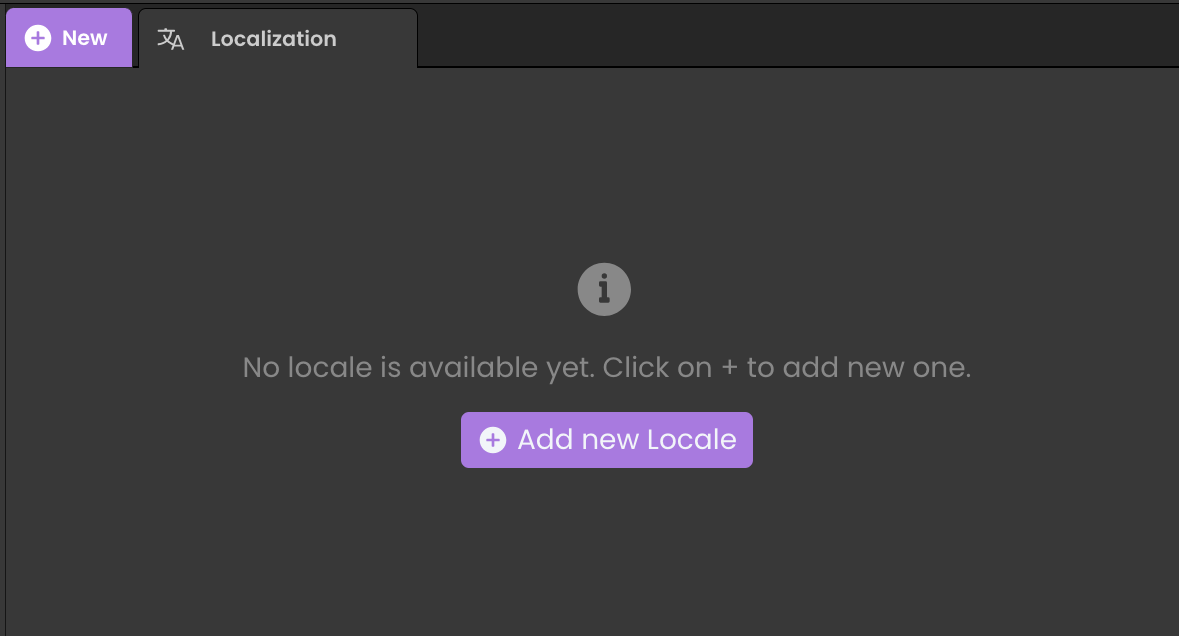Click the white circled plus next to New
This screenshot has height=636, width=1179.
(38, 38)
